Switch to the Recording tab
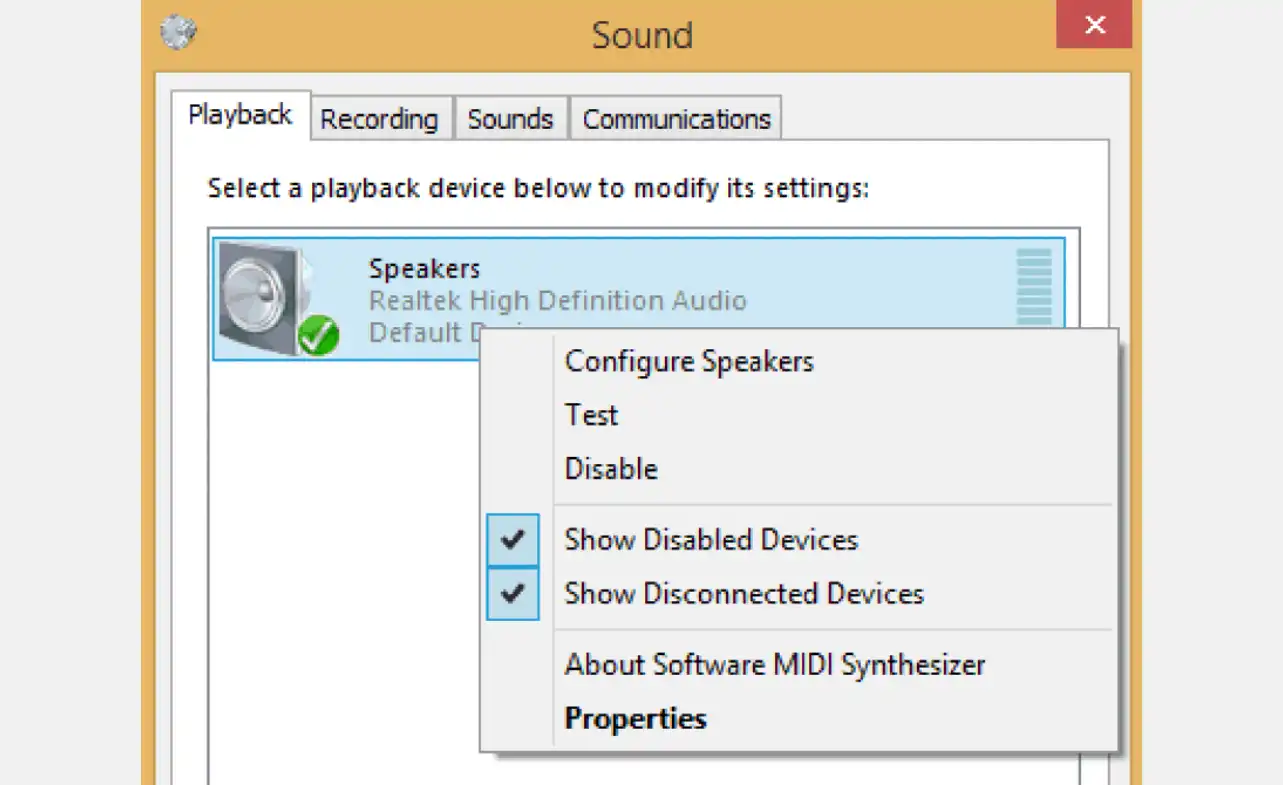 coord(380,119)
